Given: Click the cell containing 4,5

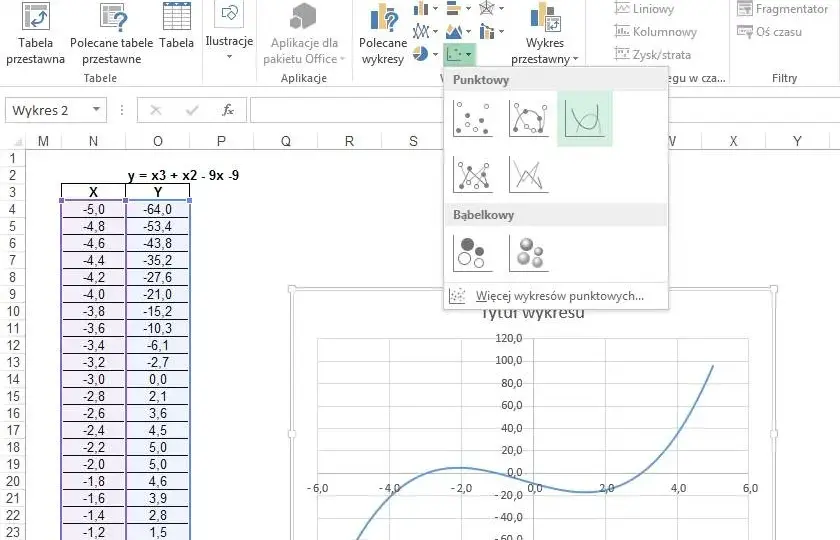Looking at the screenshot, I should 158,430.
